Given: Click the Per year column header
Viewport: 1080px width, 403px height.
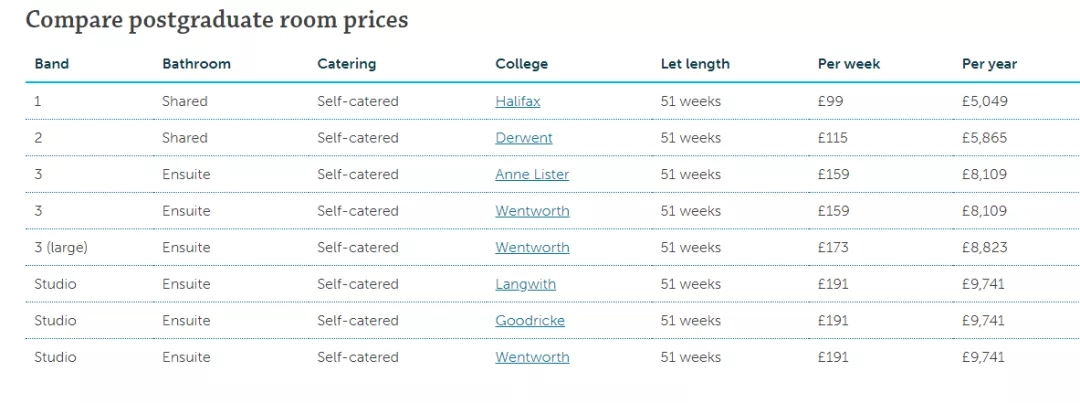Looking at the screenshot, I should (x=989, y=64).
